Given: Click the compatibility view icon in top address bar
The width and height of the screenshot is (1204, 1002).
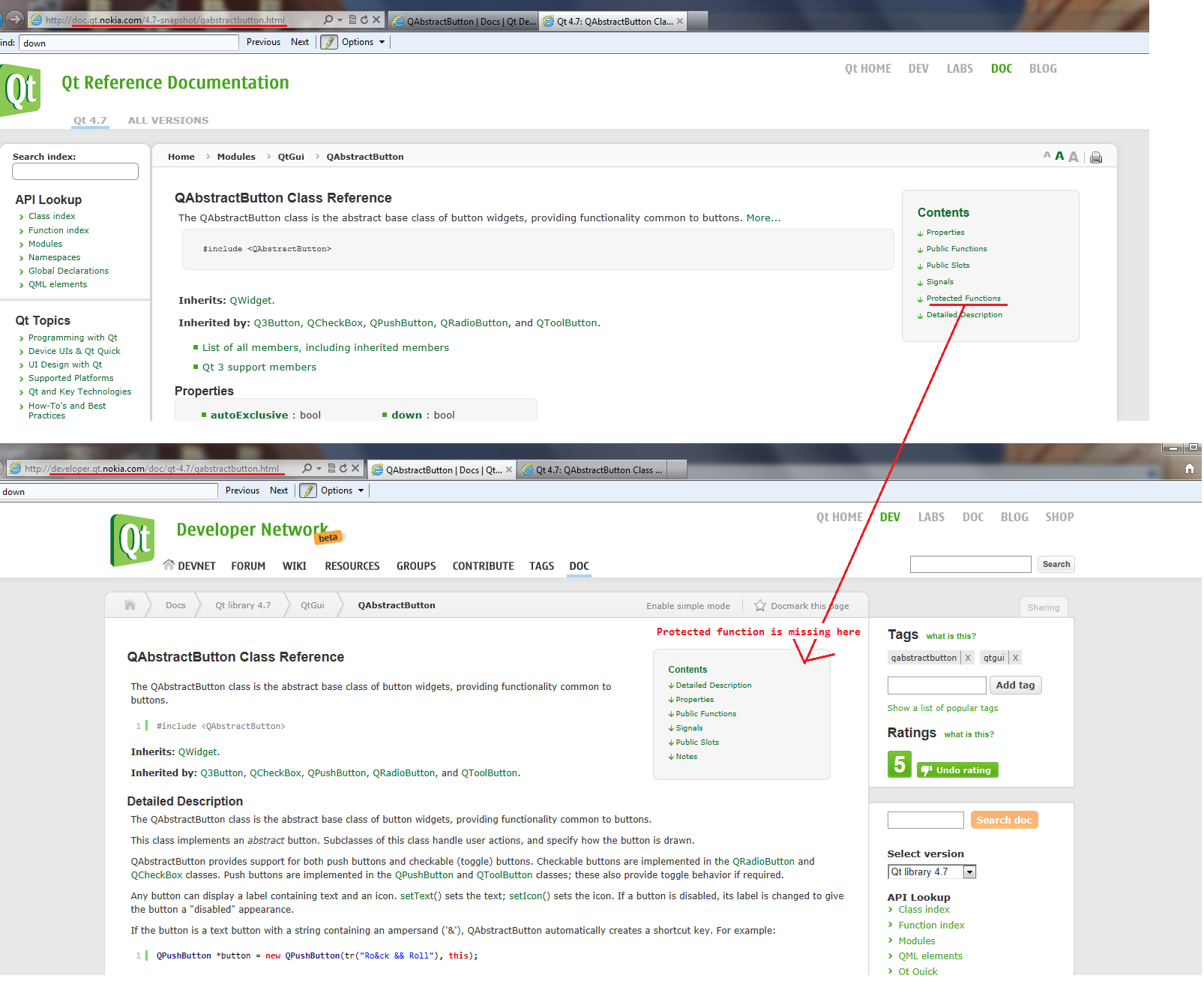Looking at the screenshot, I should coord(352,20).
